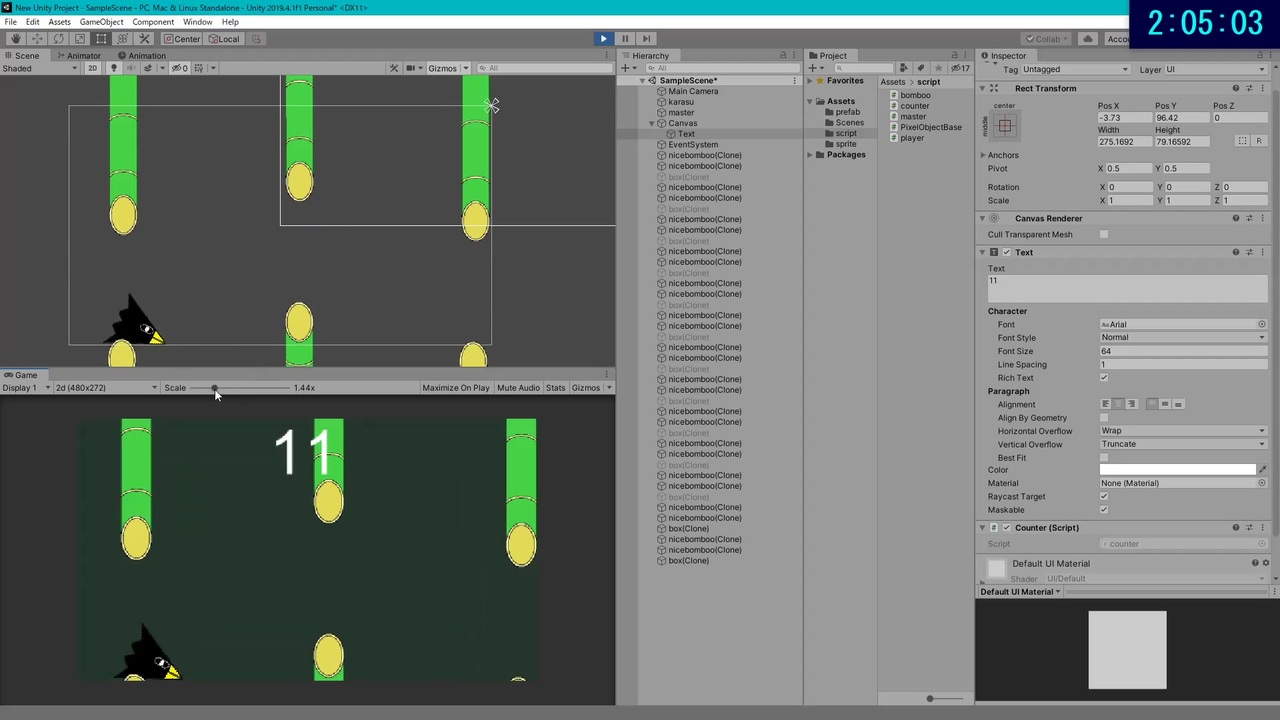Click Project search by label icon
The width and height of the screenshot is (1280, 720).
[x=921, y=68]
